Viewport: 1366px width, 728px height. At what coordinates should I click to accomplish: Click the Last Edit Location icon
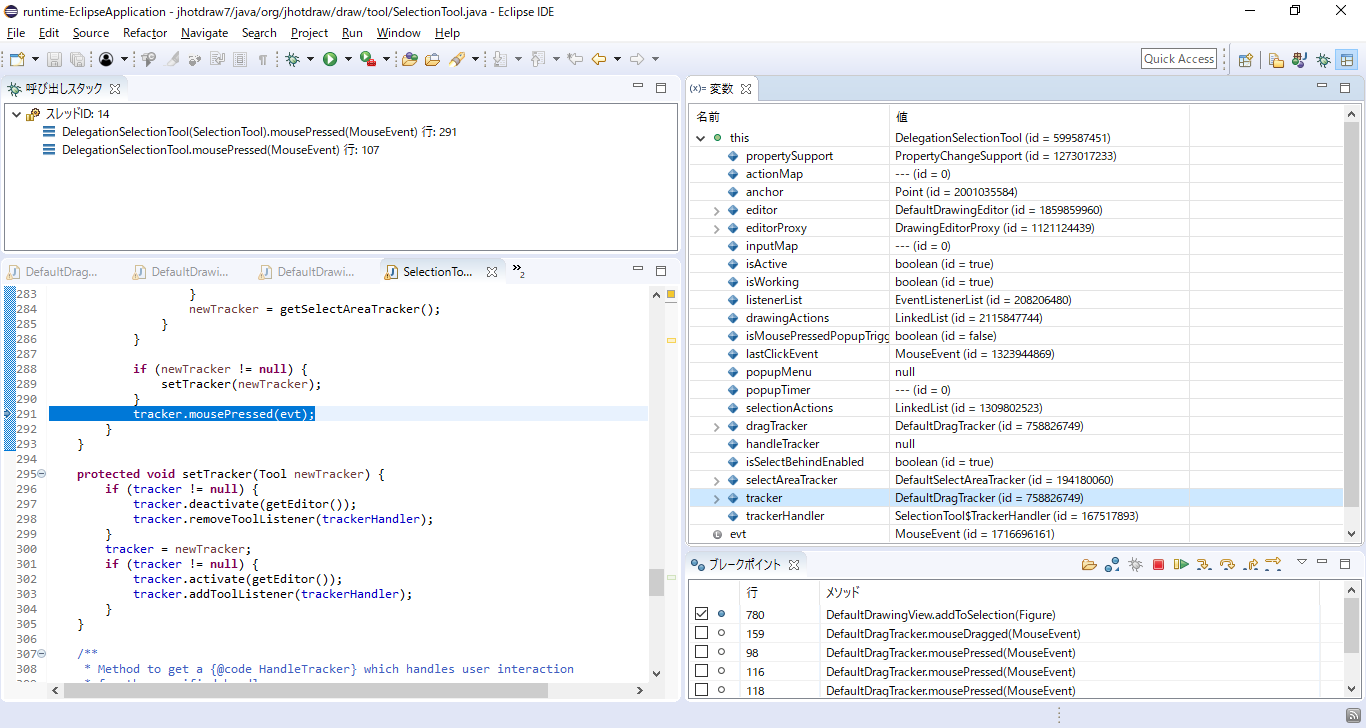(x=575, y=59)
